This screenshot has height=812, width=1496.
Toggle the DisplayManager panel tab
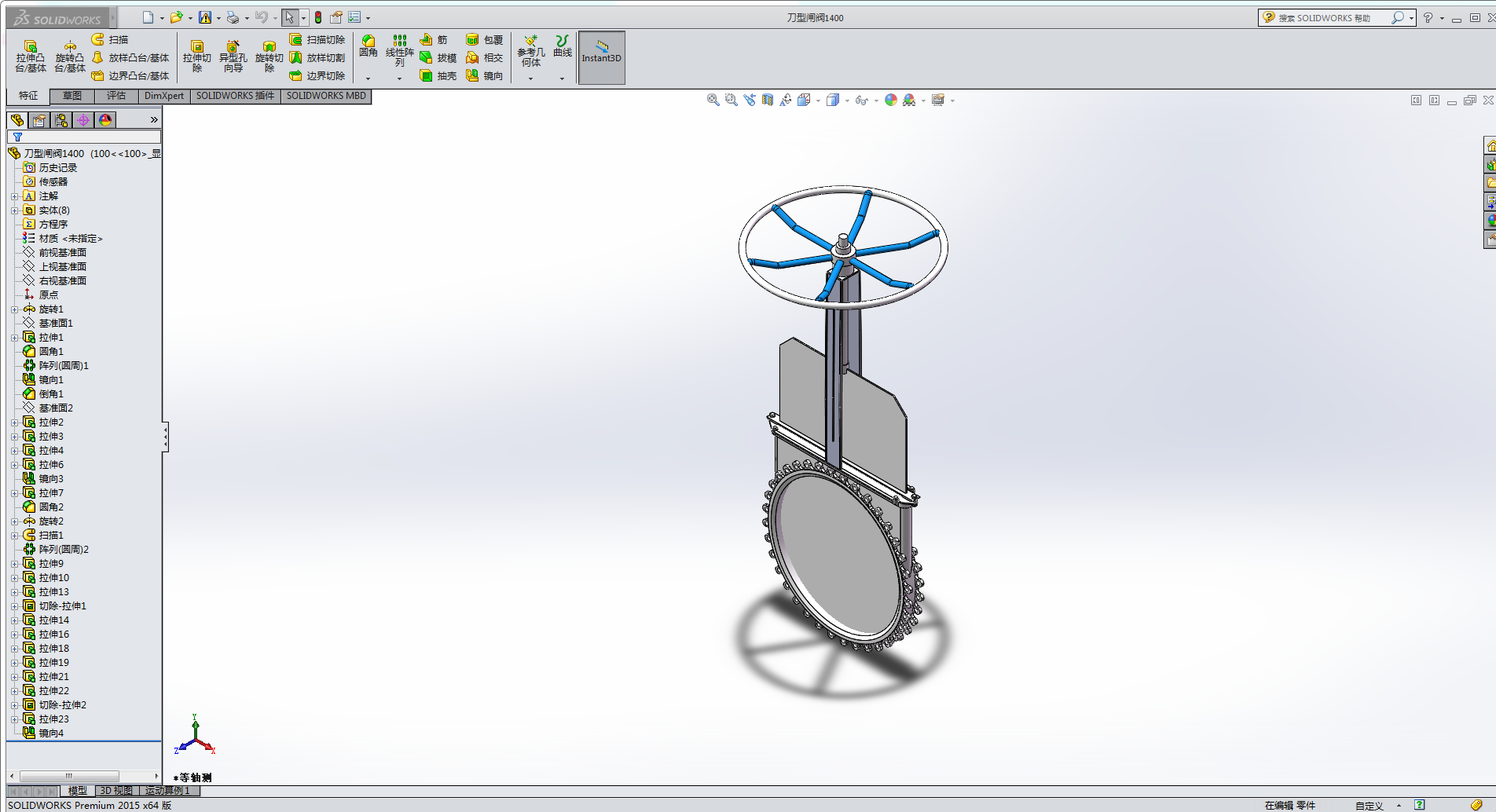click(x=105, y=120)
